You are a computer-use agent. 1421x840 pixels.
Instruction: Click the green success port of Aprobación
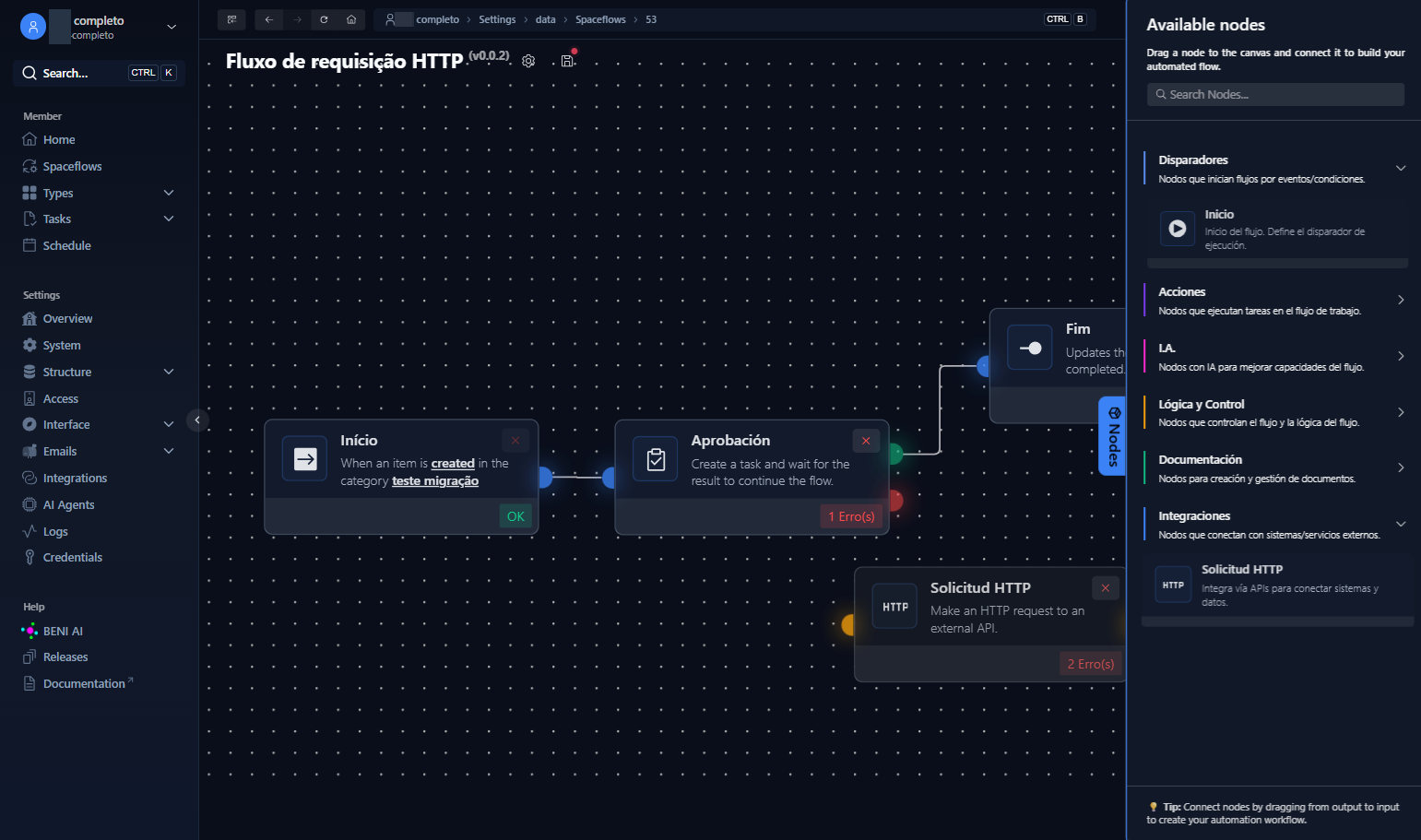click(x=895, y=453)
